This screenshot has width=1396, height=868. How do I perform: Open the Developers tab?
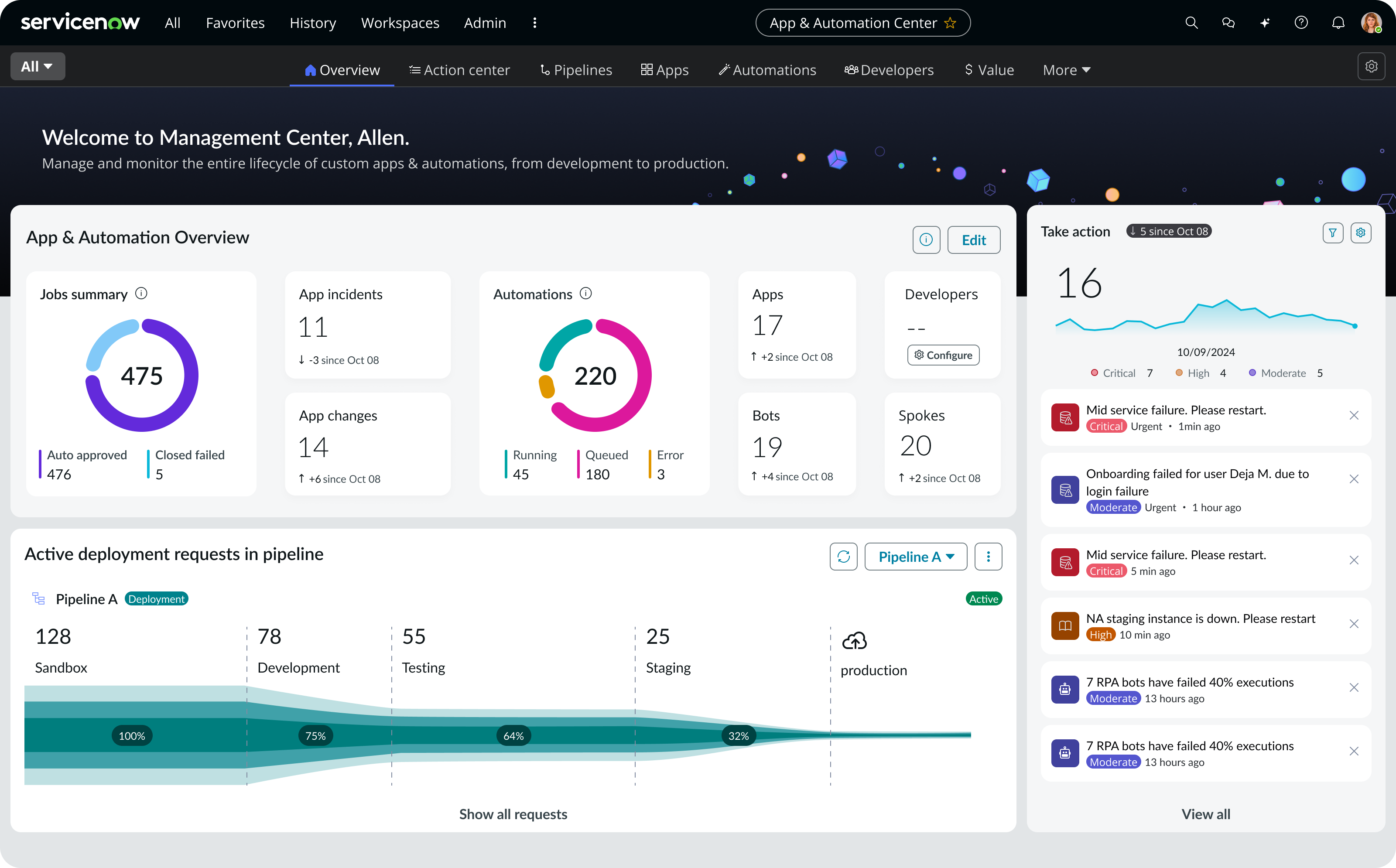click(x=889, y=70)
